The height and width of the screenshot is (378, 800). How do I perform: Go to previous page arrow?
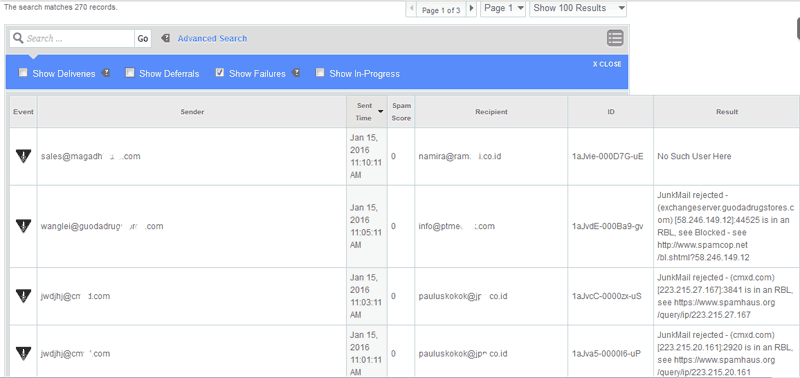(411, 9)
